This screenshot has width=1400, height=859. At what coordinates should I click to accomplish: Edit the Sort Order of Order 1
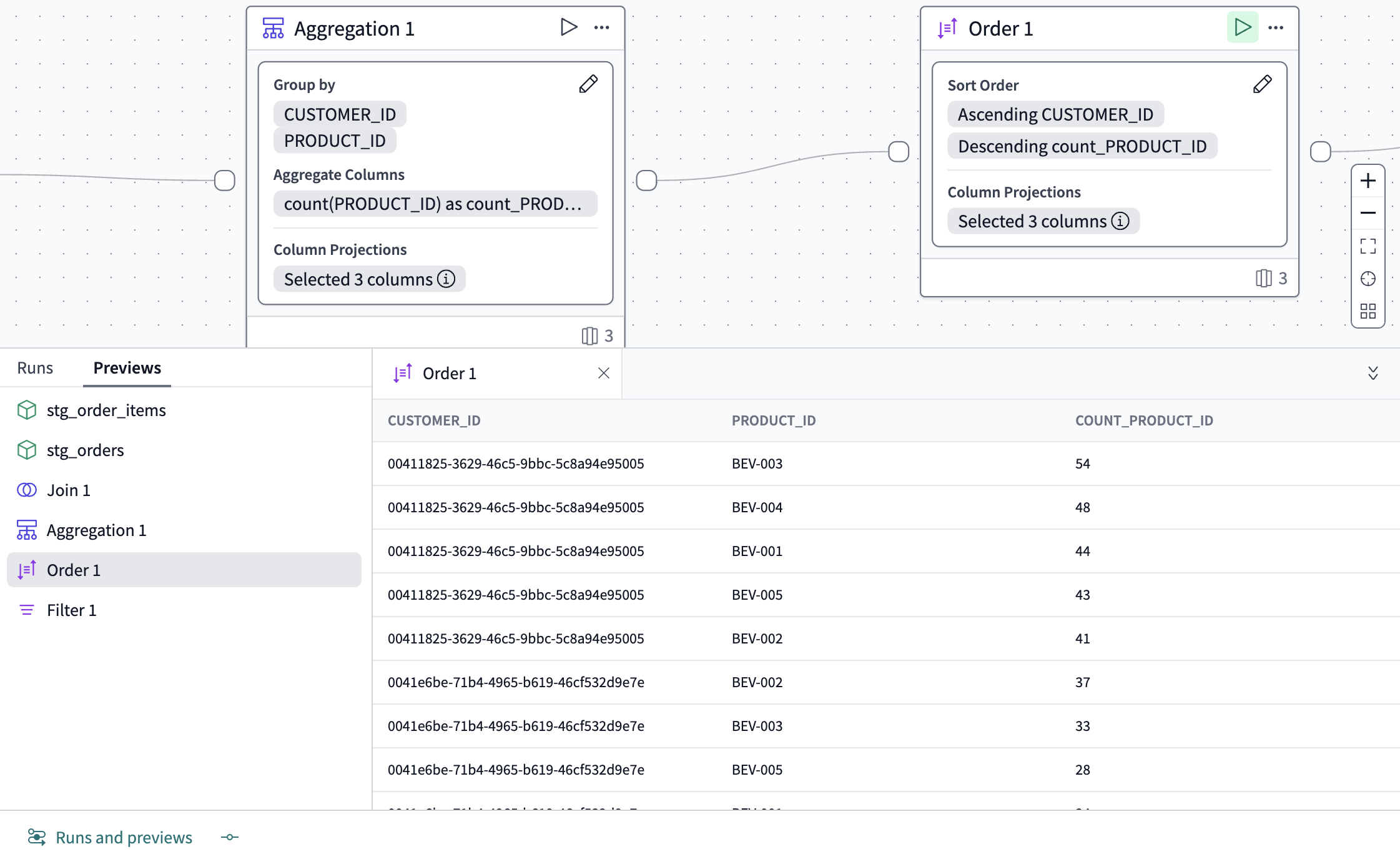tap(1261, 83)
